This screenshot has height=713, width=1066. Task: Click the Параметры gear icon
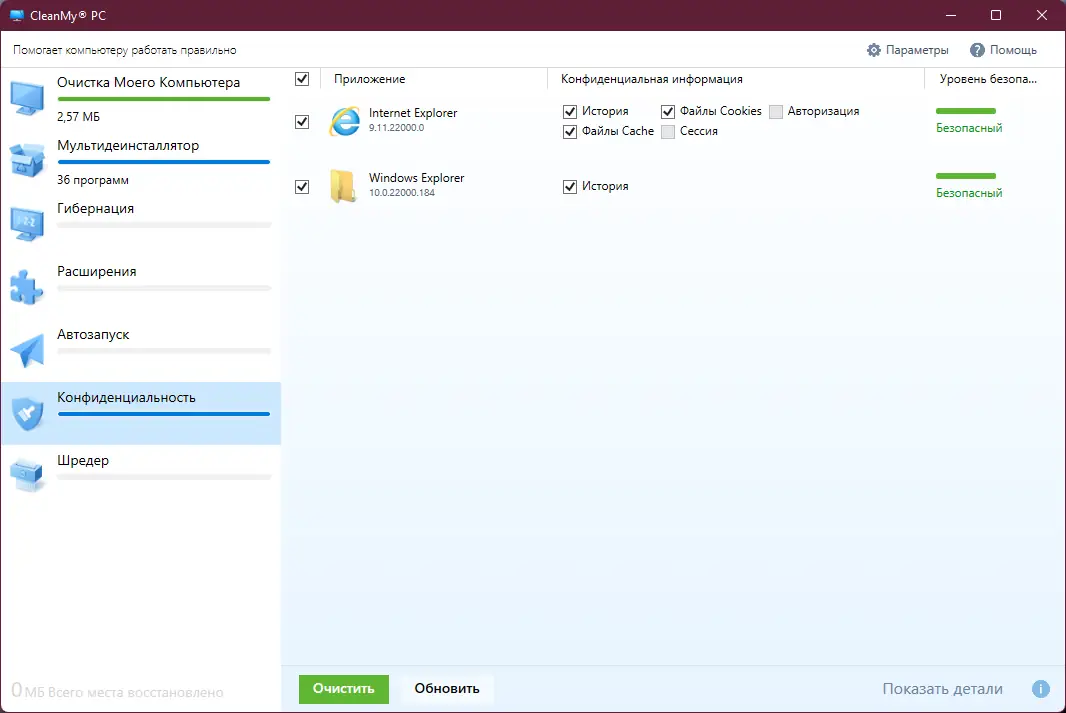(874, 50)
